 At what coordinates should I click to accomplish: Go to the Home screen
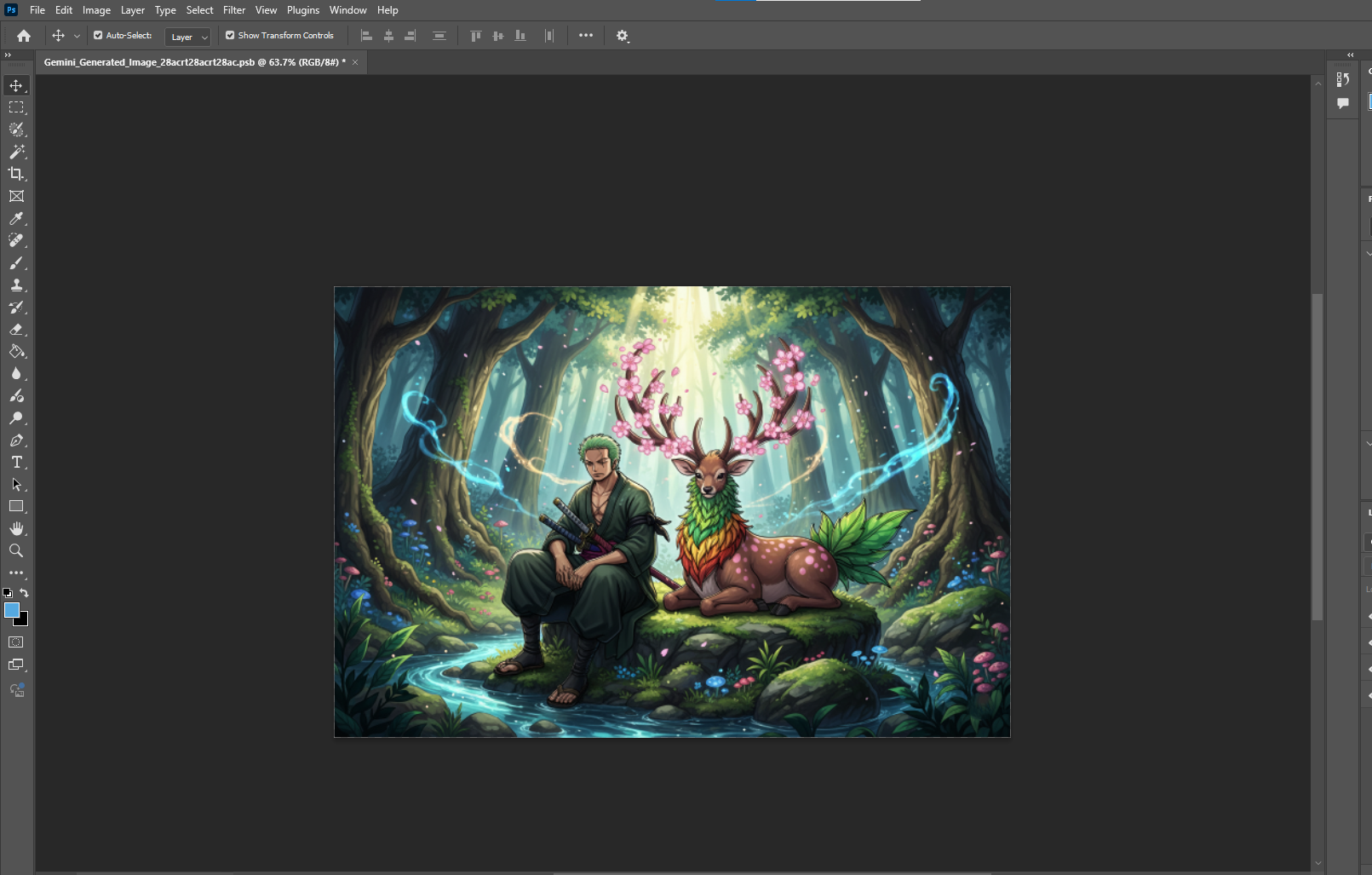(x=24, y=36)
